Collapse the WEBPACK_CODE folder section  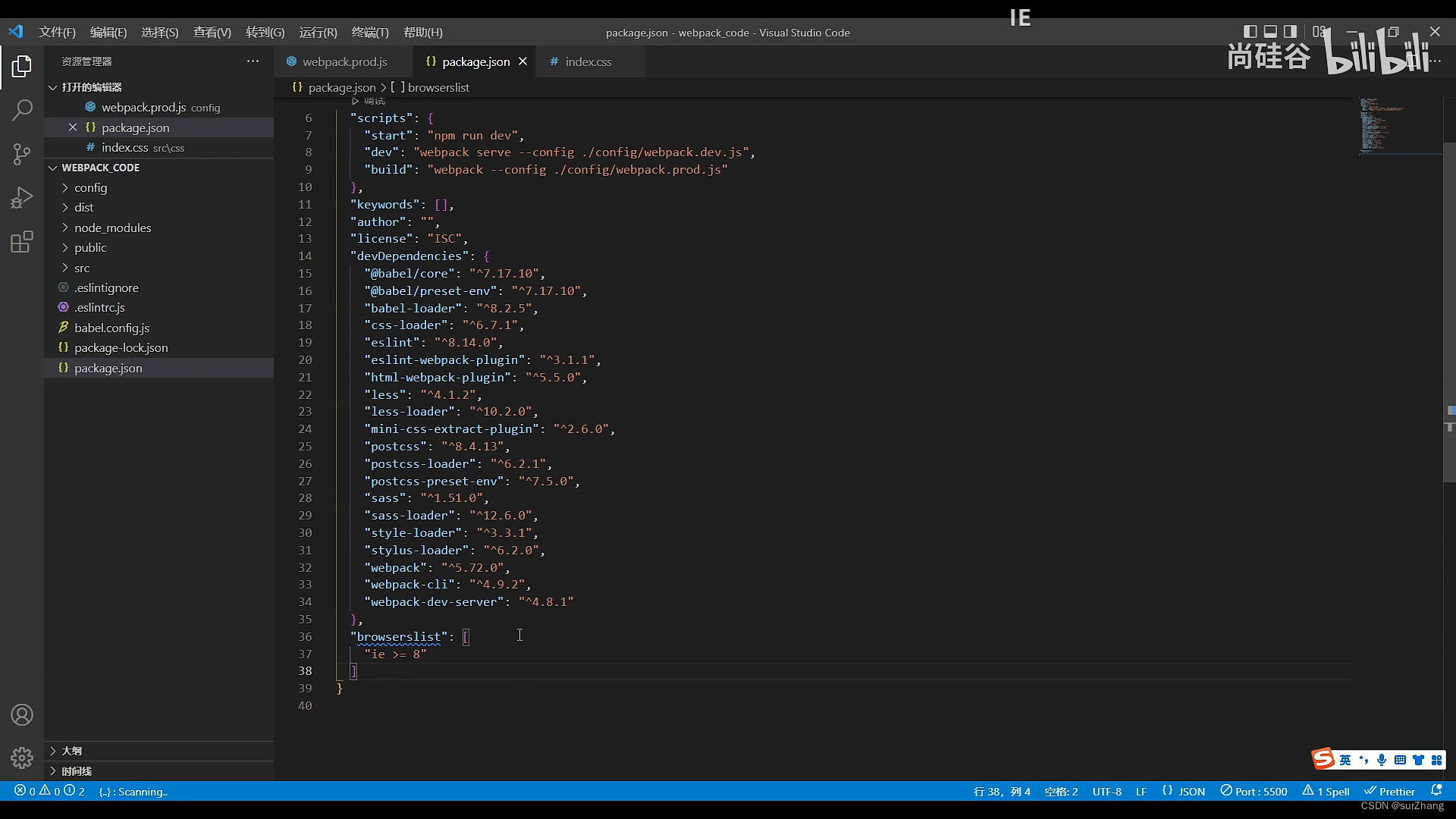coord(158,168)
